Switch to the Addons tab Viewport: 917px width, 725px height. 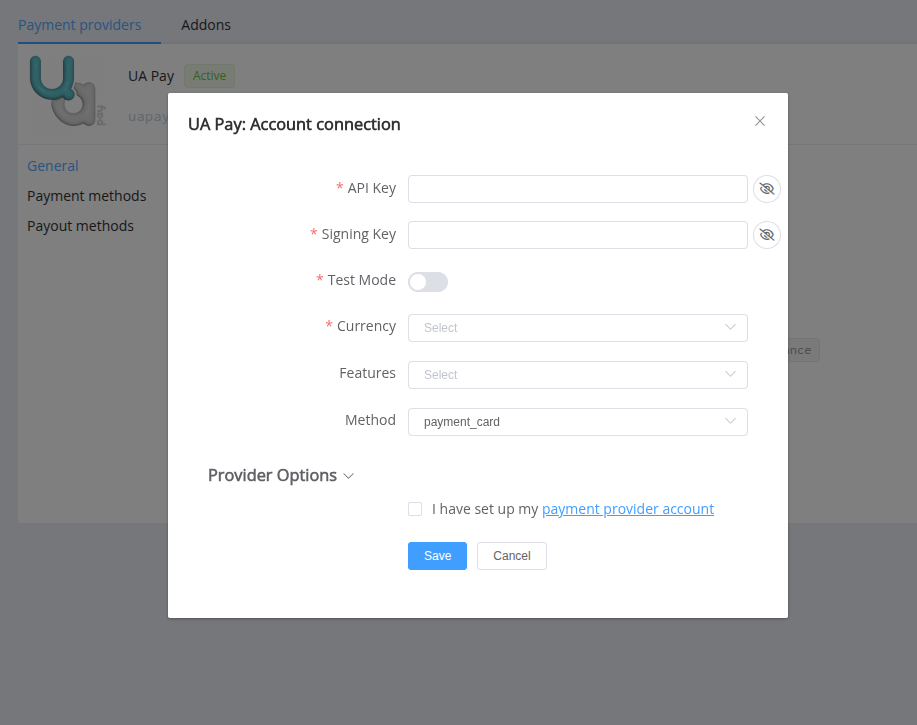pyautogui.click(x=206, y=25)
